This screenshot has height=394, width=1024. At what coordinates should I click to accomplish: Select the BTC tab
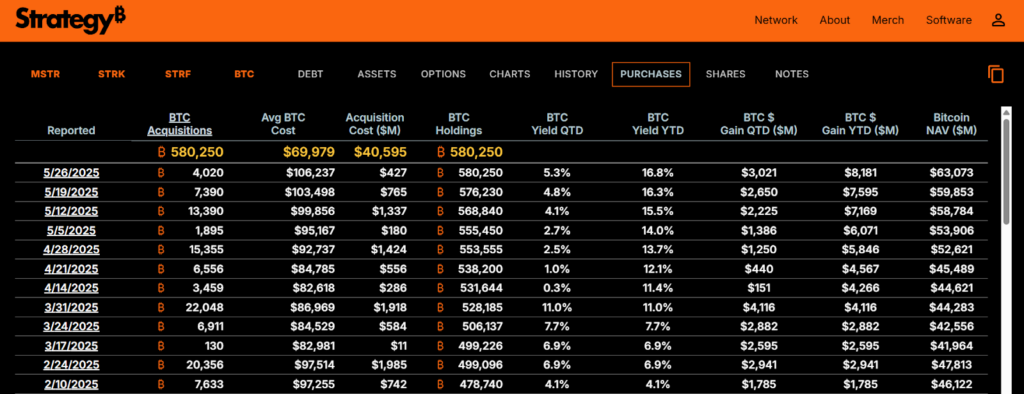[244, 74]
